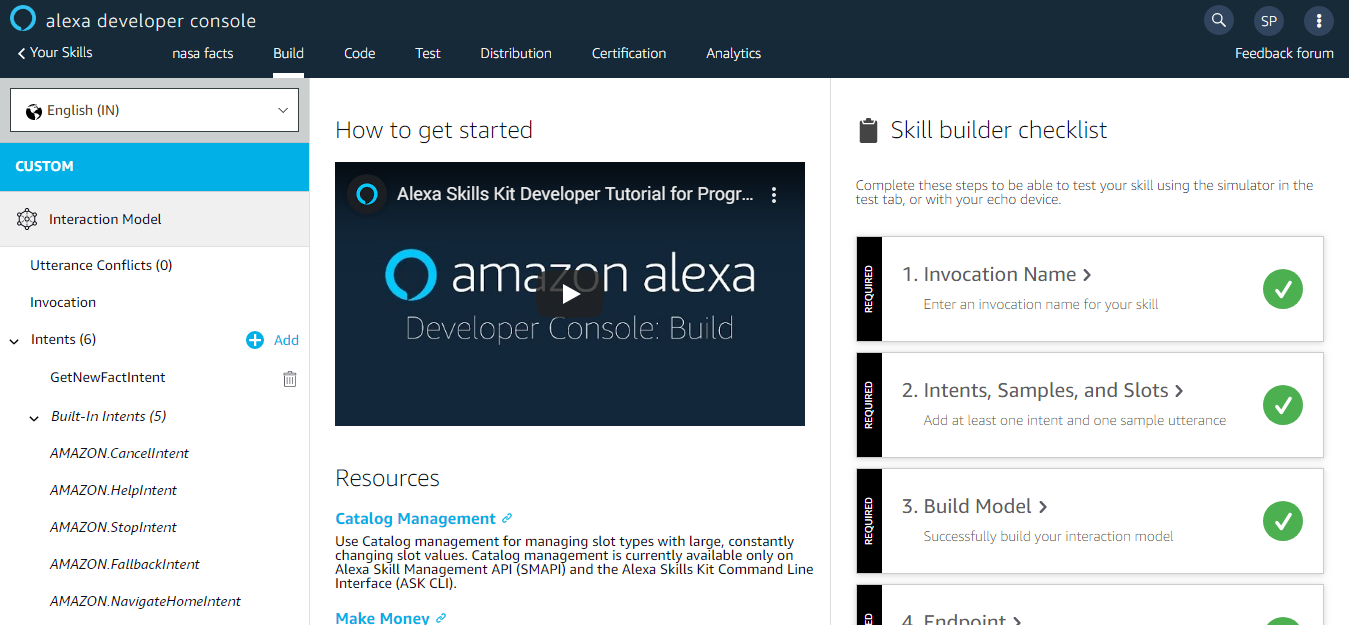Image resolution: width=1349 pixels, height=625 pixels.
Task: Click the How to get started heading
Action: pyautogui.click(x=434, y=130)
